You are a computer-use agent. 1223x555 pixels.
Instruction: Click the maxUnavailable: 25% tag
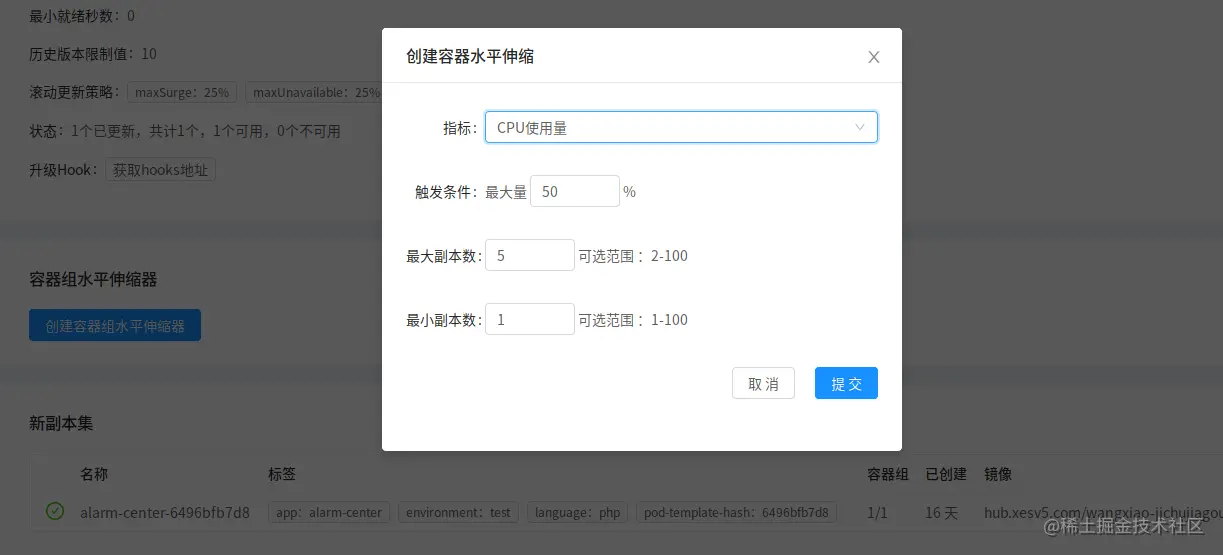tap(314, 92)
